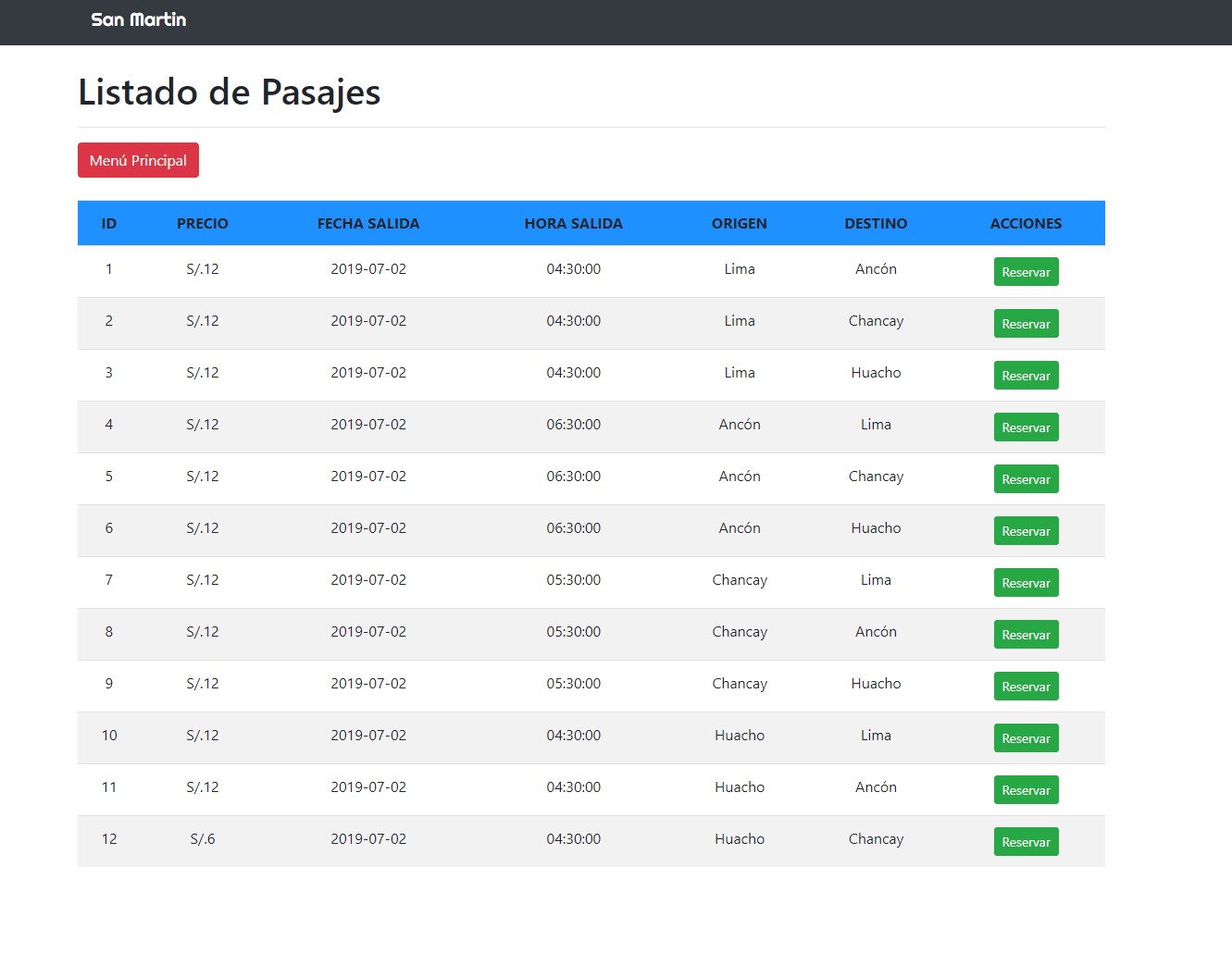Click the ORIGEN column header
Image resolution: width=1232 pixels, height=966 pixels.
pyautogui.click(x=739, y=223)
